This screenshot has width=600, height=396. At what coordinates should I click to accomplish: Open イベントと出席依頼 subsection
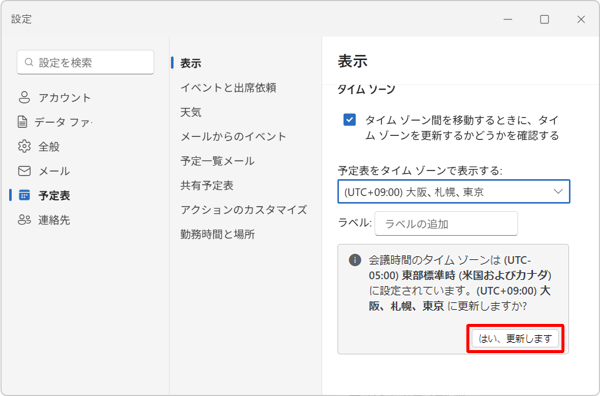pos(228,88)
